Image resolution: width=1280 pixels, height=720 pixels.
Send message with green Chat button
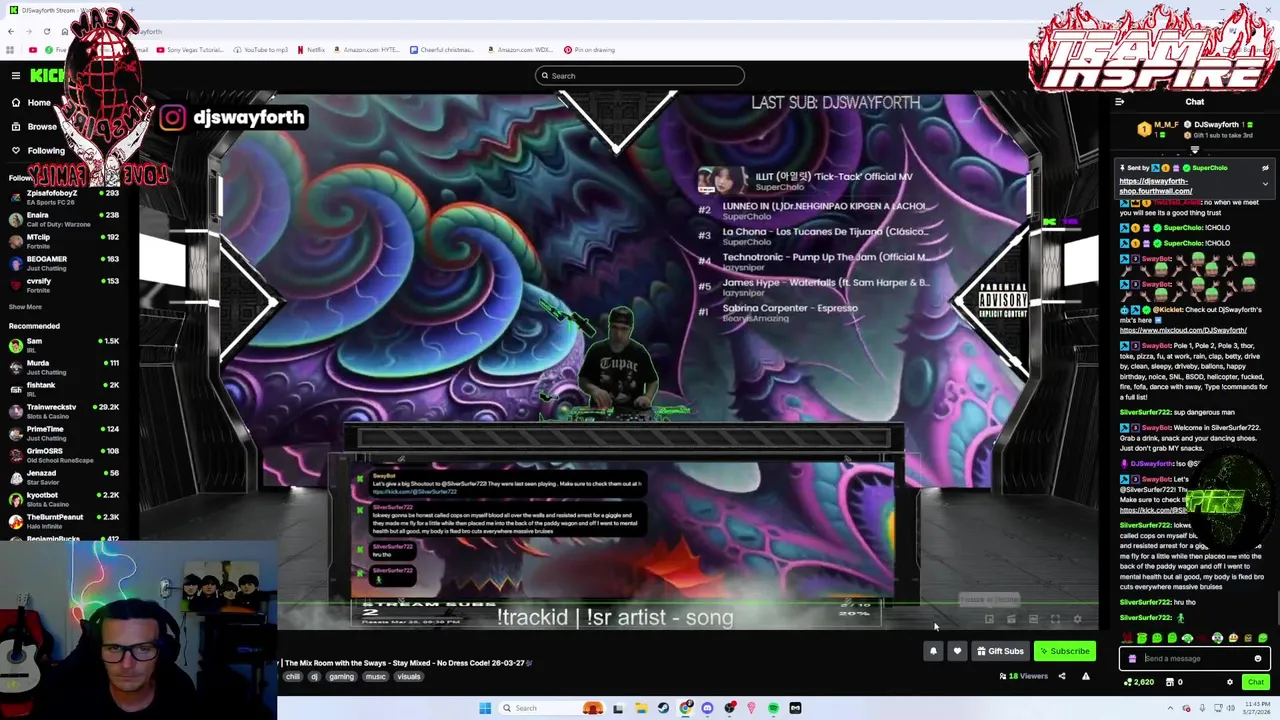(x=1255, y=682)
